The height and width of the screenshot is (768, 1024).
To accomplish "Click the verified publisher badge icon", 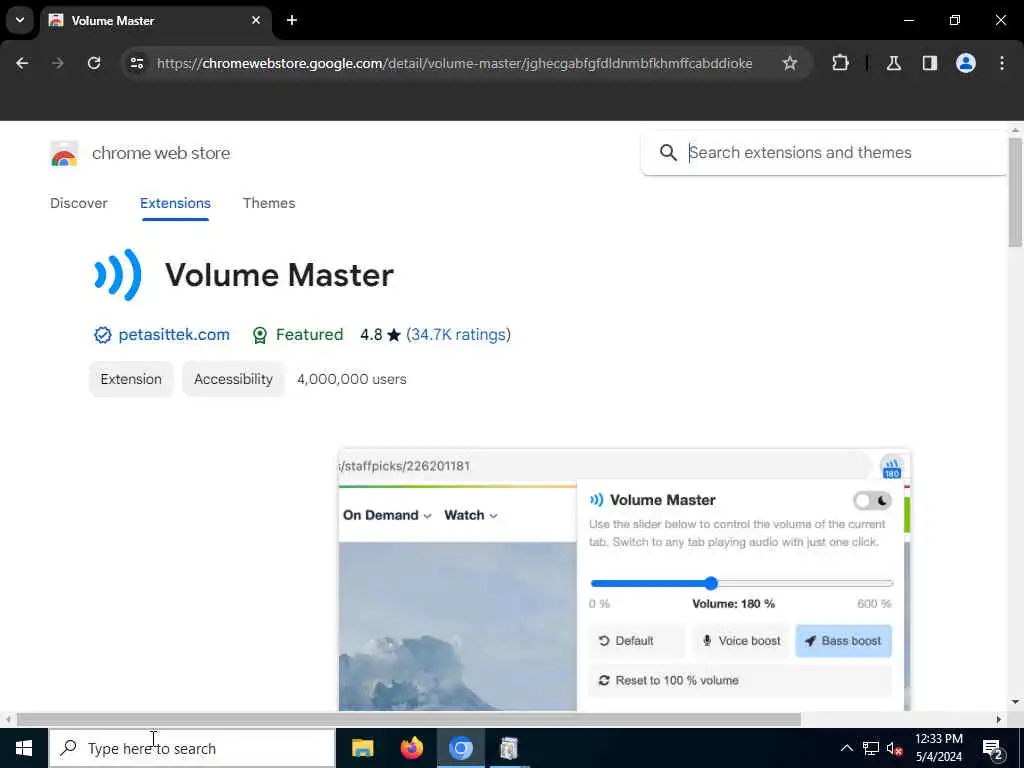I will point(103,335).
